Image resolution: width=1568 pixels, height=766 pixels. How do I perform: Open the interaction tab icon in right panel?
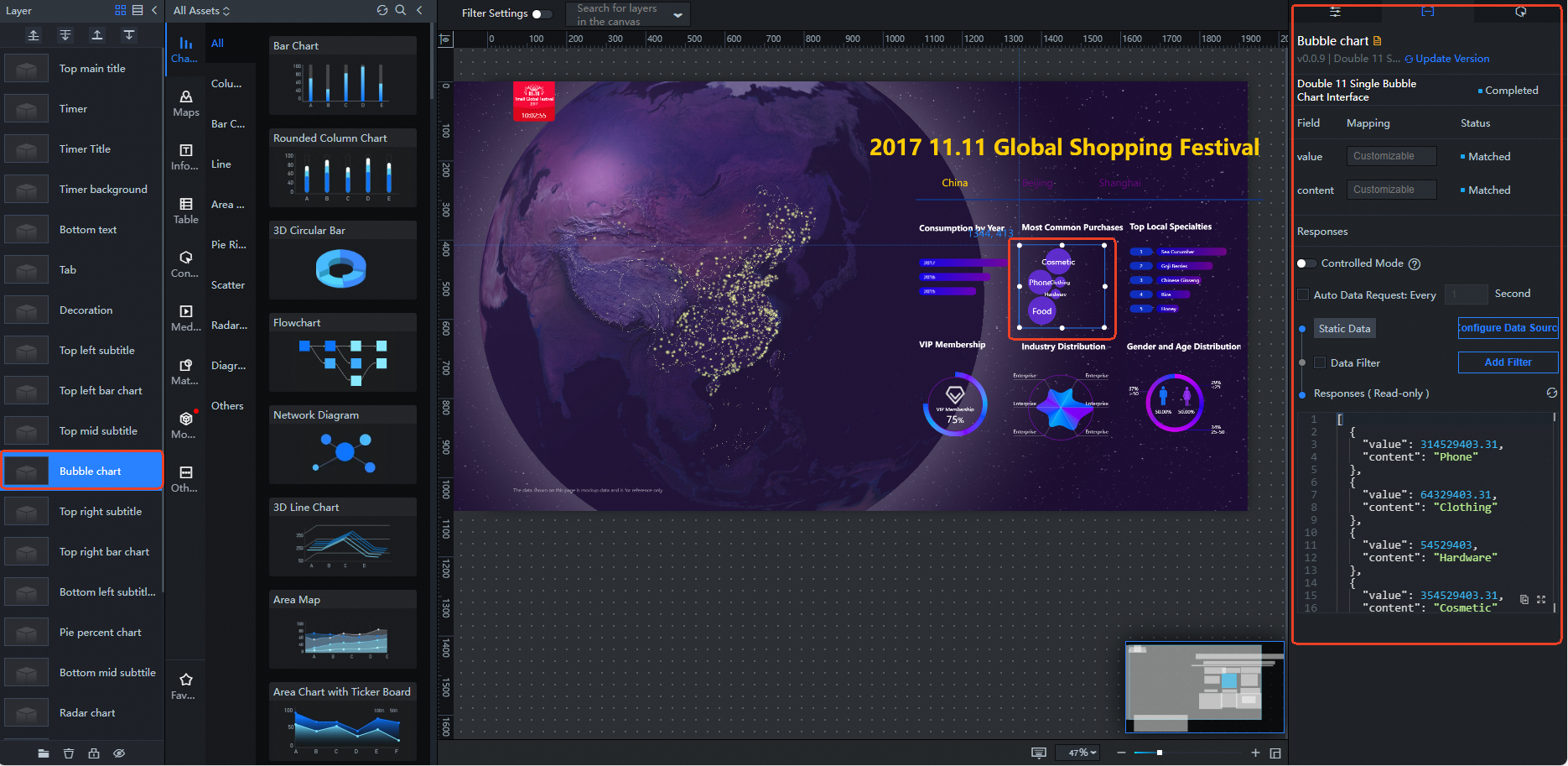(x=1521, y=12)
